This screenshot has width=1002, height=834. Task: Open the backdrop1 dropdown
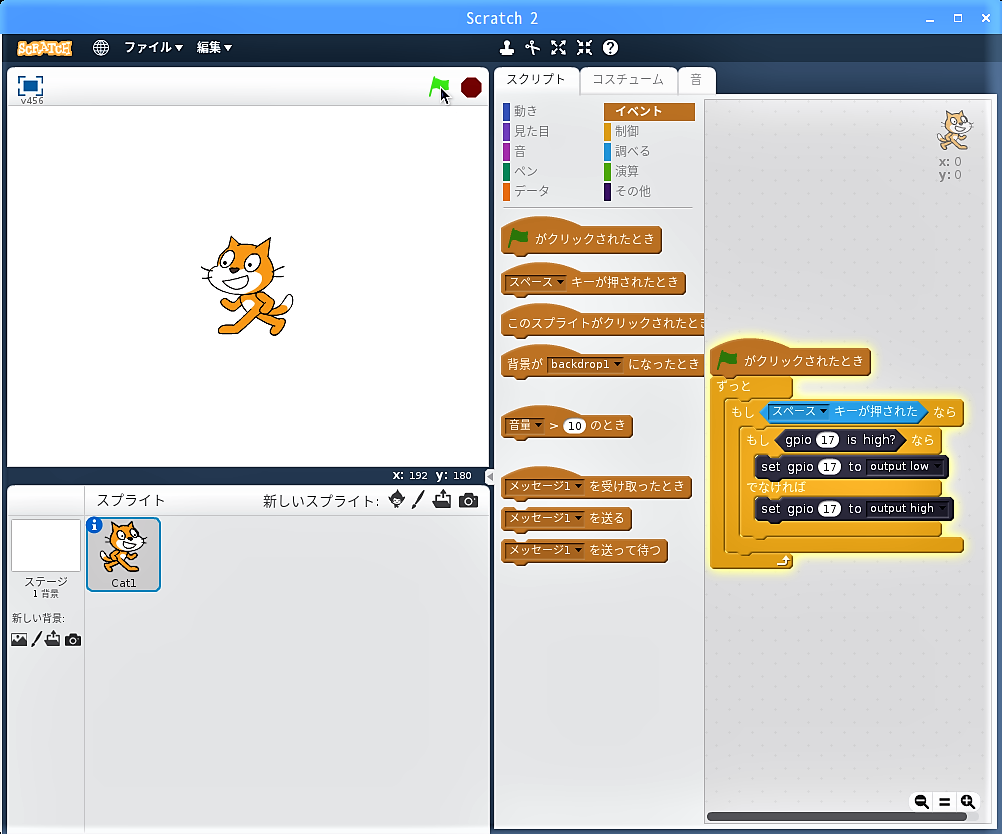pos(585,364)
